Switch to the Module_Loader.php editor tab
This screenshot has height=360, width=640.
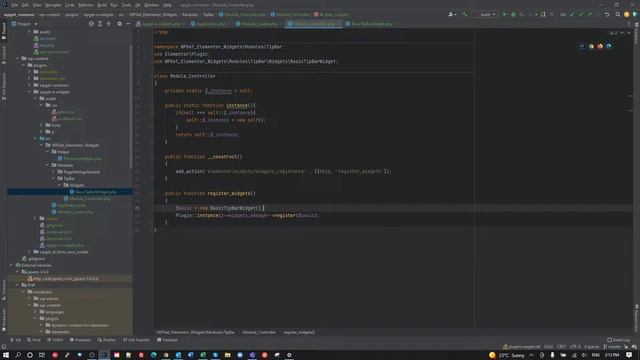257,24
